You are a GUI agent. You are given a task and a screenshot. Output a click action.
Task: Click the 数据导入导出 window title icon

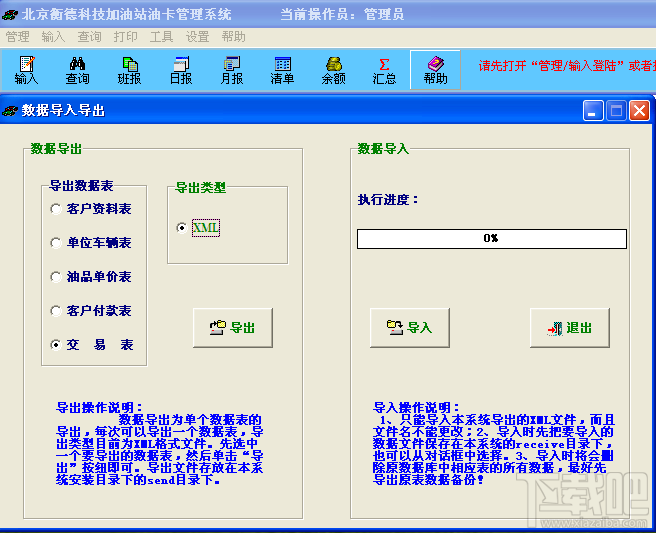coord(10,111)
